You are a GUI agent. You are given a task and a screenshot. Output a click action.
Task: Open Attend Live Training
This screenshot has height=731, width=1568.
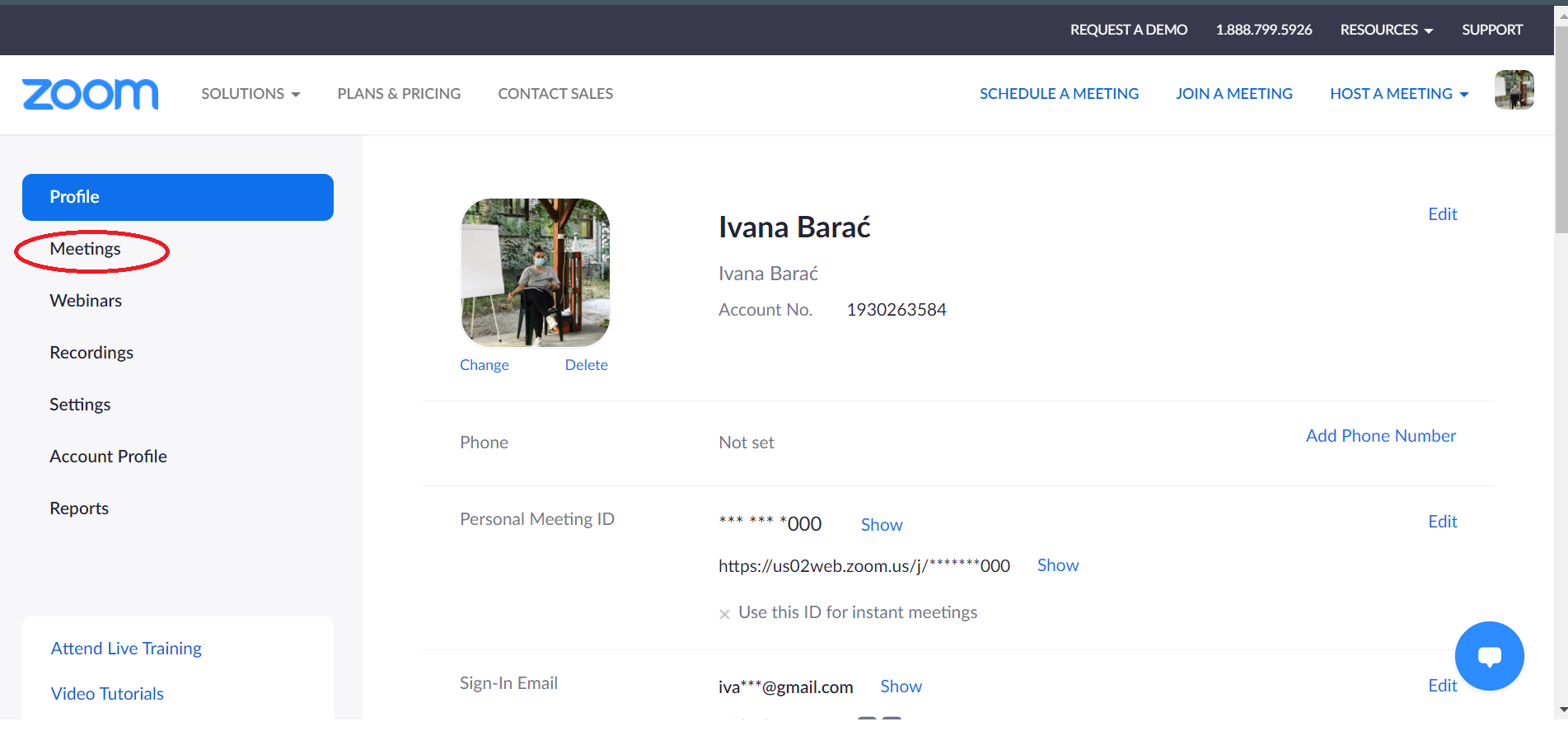coord(126,649)
